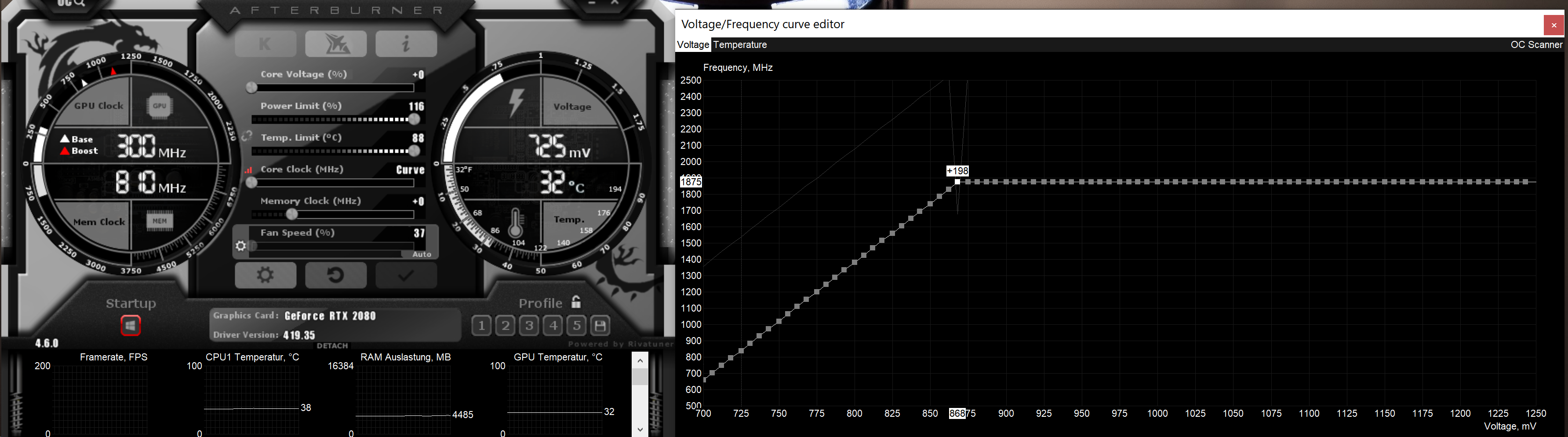This screenshot has height=437, width=1568.
Task: Open the OC Scanner search button in Afterburner
Action: click(71, 4)
